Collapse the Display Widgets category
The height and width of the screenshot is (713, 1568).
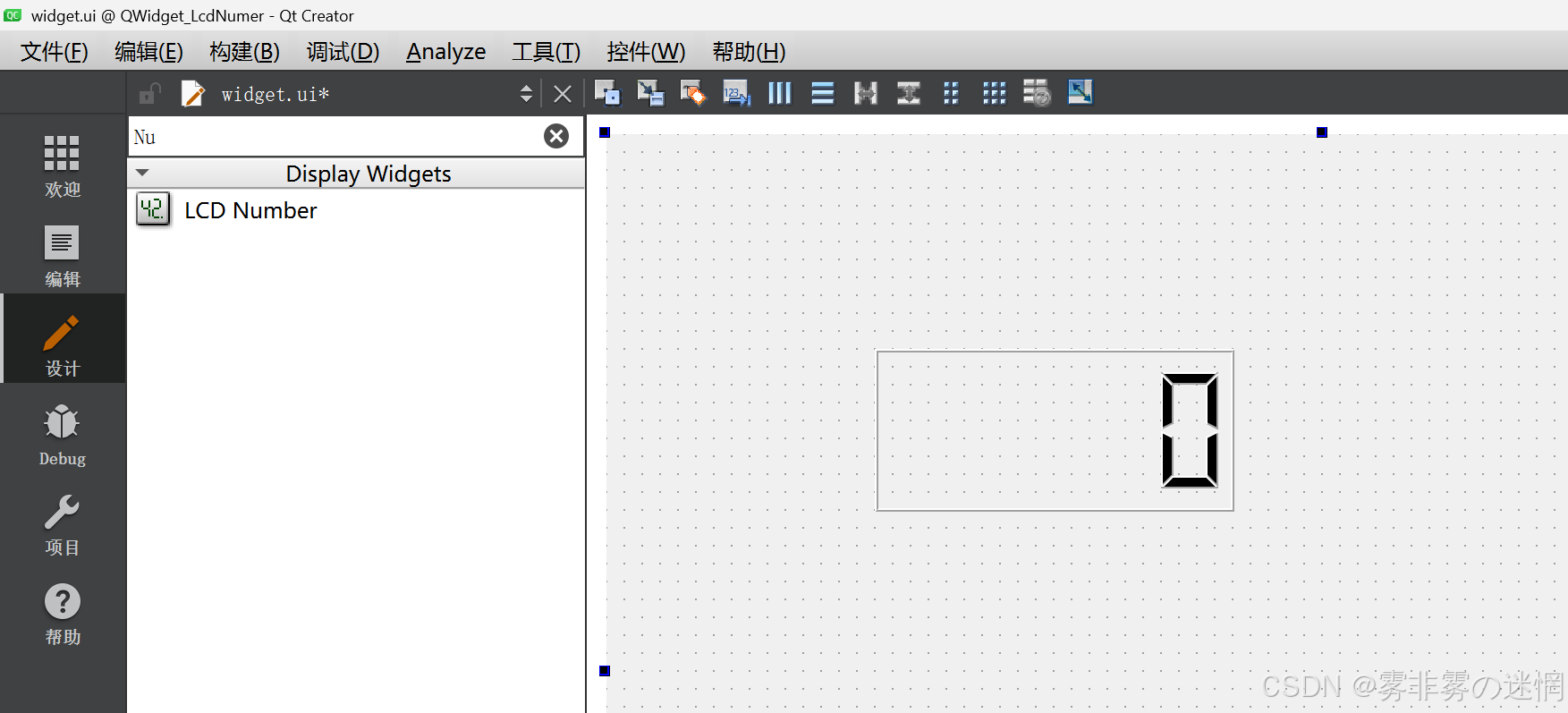tap(142, 173)
